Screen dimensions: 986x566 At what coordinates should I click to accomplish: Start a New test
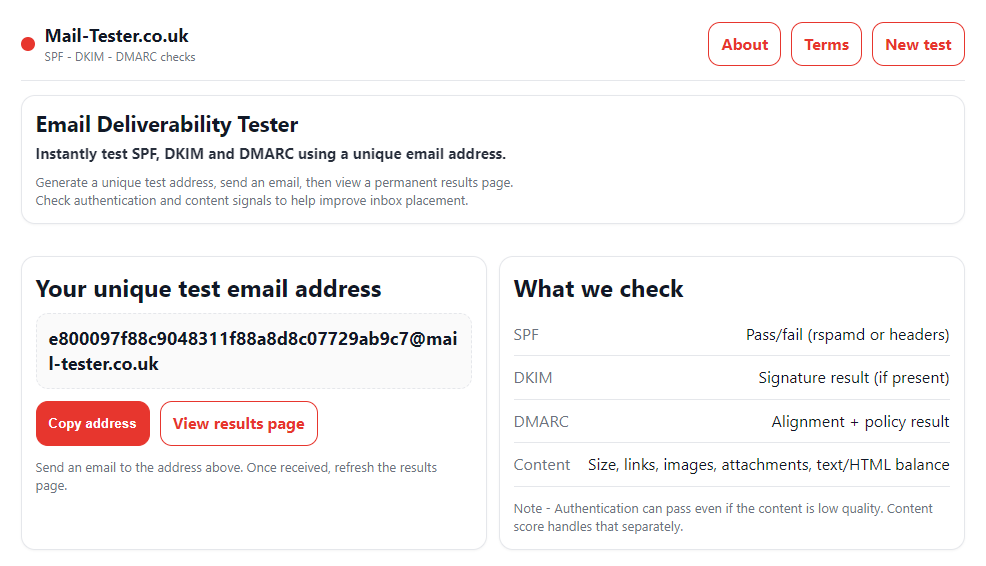point(918,44)
